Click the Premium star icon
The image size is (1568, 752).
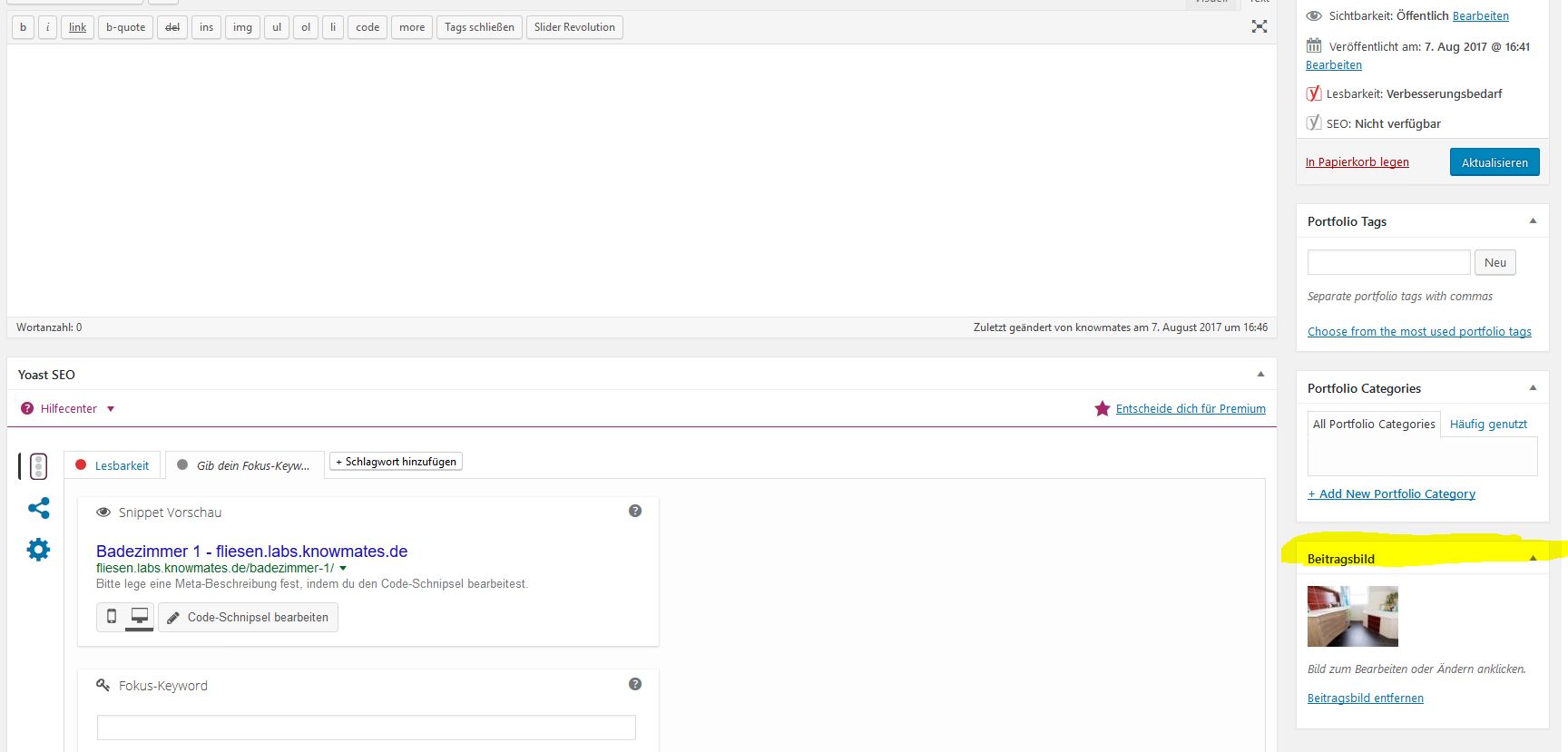[x=1102, y=408]
